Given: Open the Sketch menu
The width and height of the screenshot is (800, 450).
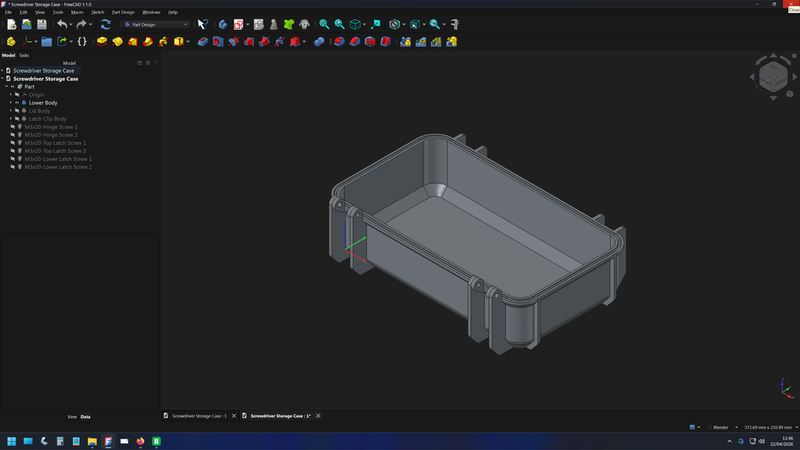Looking at the screenshot, I should click(x=97, y=12).
